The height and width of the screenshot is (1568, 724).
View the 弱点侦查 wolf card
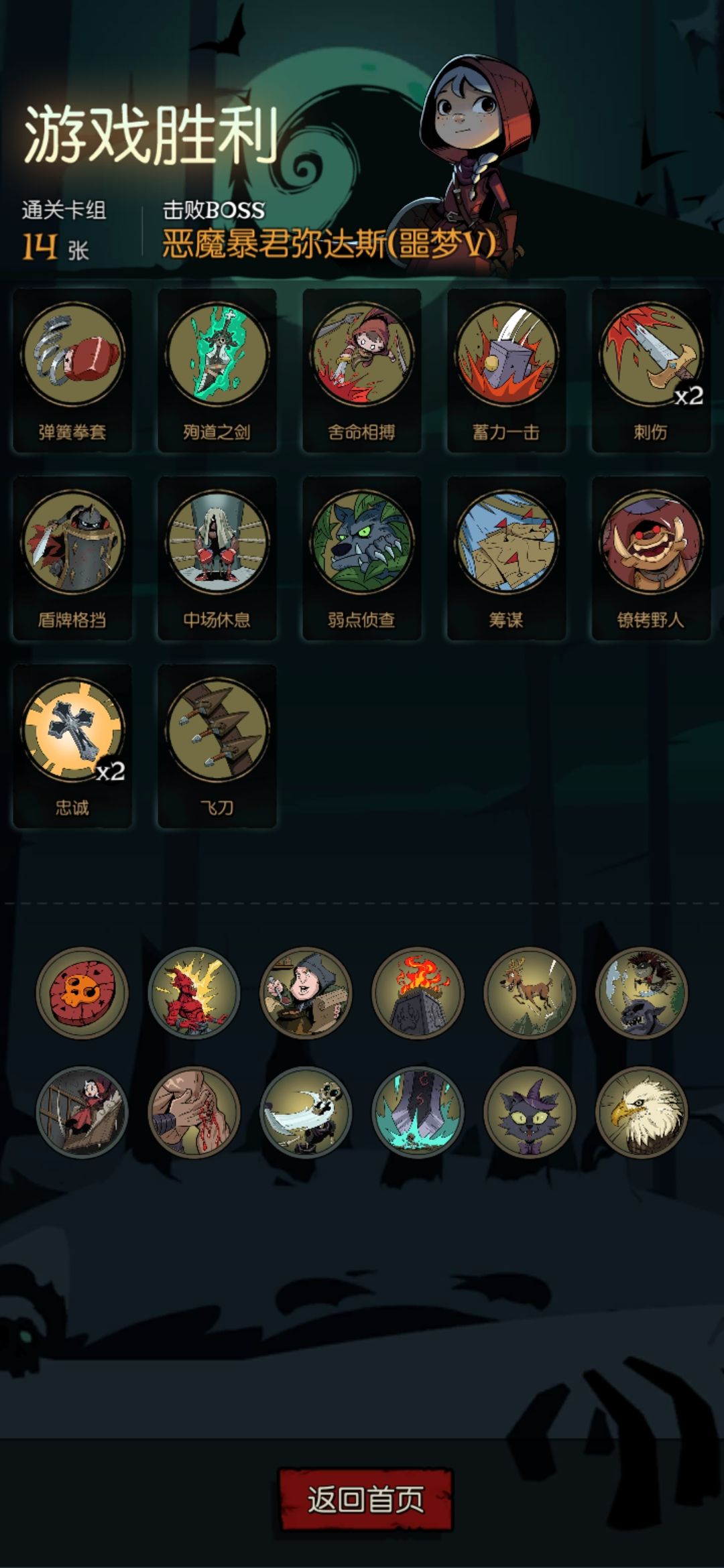(362, 558)
